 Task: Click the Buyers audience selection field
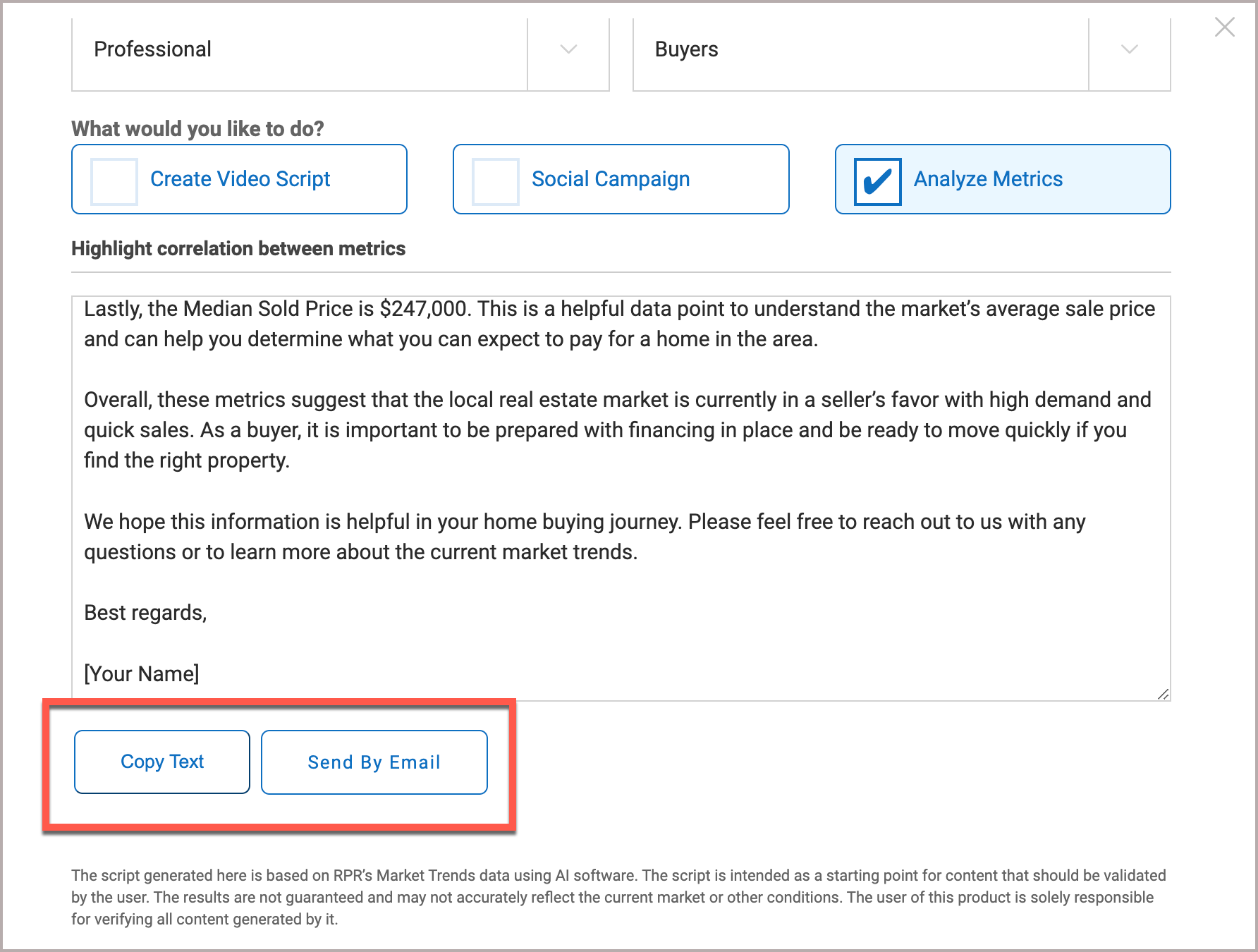pos(860,49)
